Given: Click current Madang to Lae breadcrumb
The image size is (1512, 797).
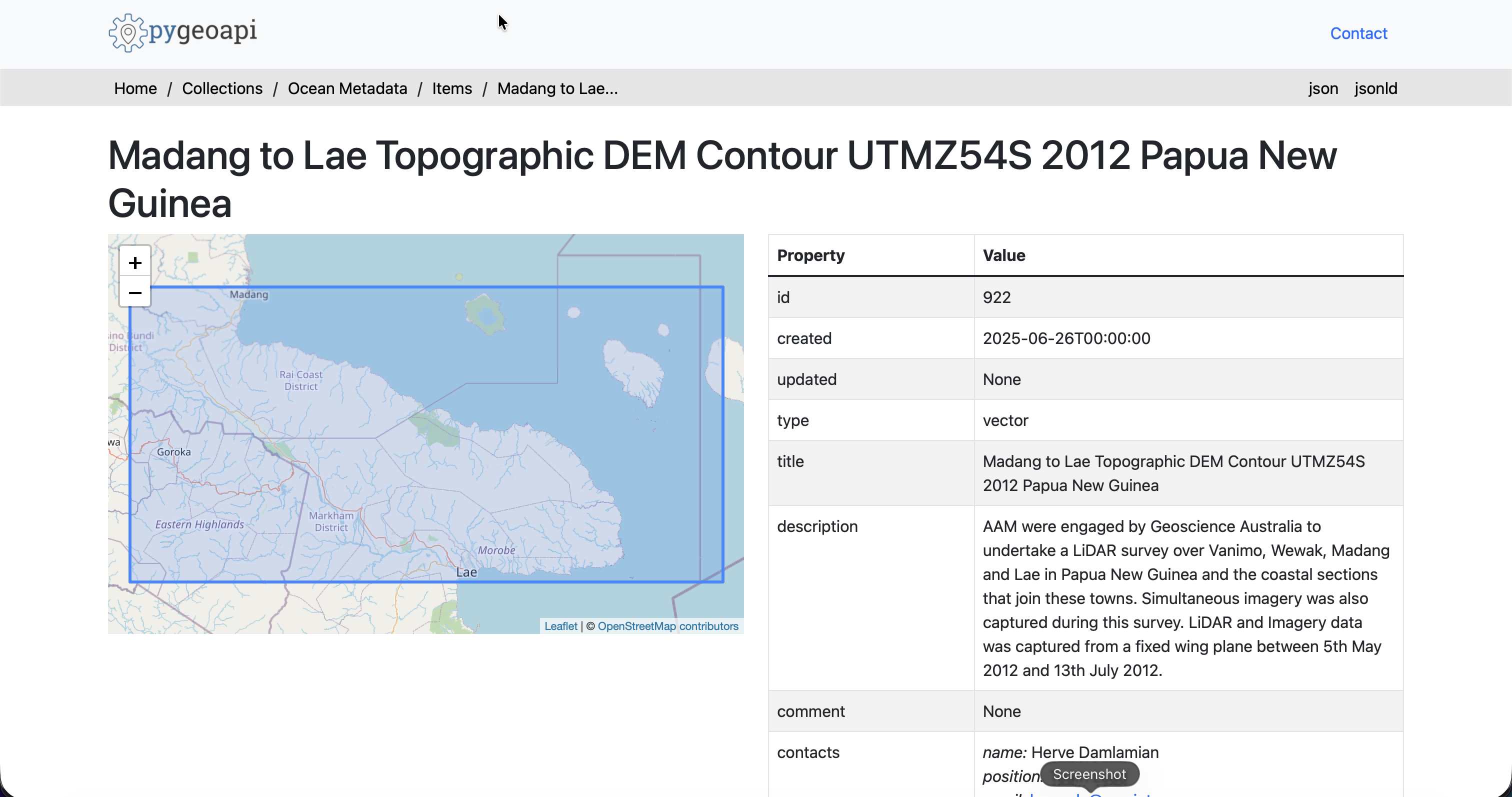Looking at the screenshot, I should tap(557, 88).
